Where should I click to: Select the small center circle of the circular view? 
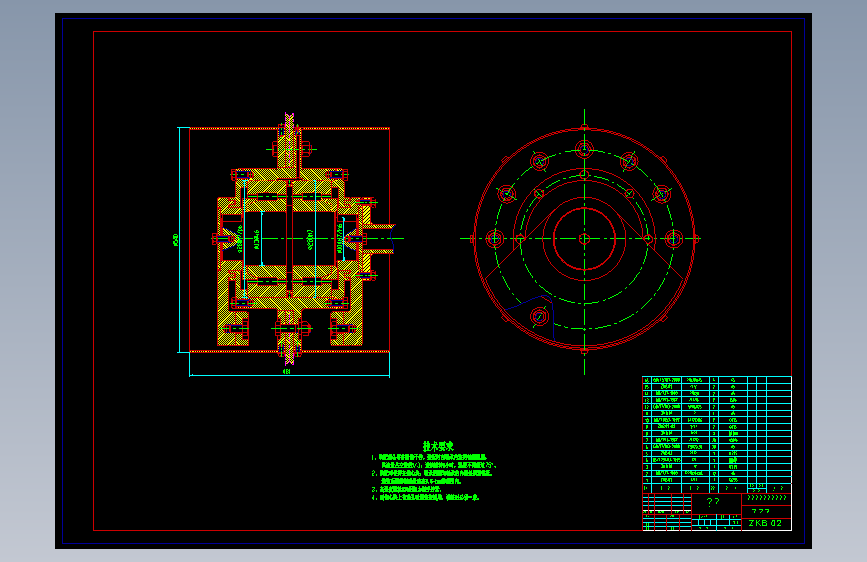coord(584,239)
